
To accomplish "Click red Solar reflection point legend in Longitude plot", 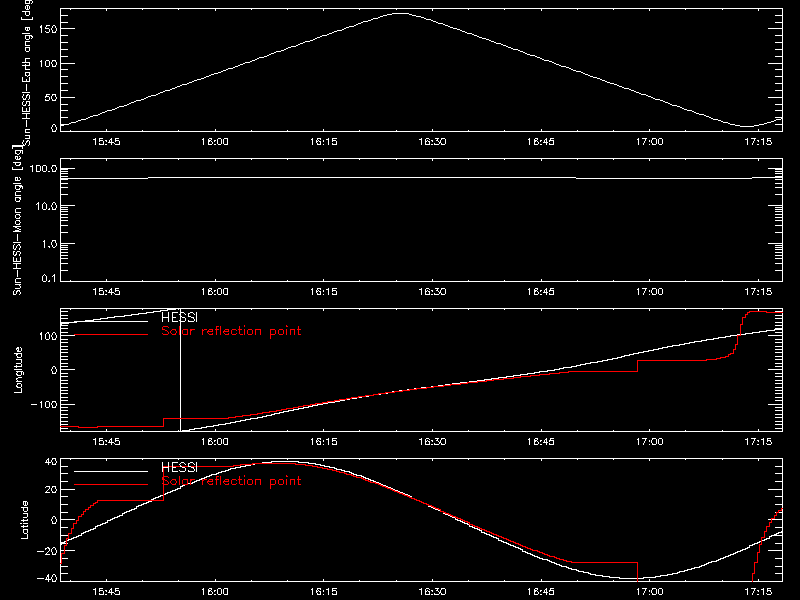I will pyautogui.click(x=231, y=331).
